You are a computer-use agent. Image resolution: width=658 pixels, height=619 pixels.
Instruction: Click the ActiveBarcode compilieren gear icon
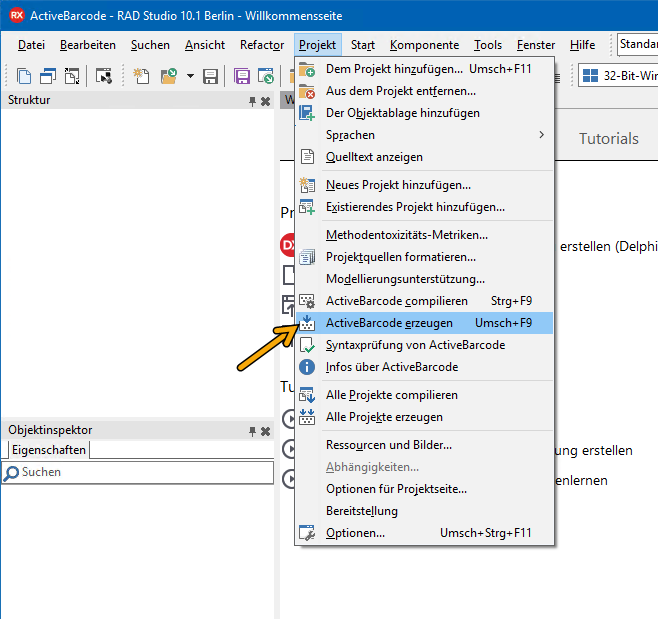[307, 301]
